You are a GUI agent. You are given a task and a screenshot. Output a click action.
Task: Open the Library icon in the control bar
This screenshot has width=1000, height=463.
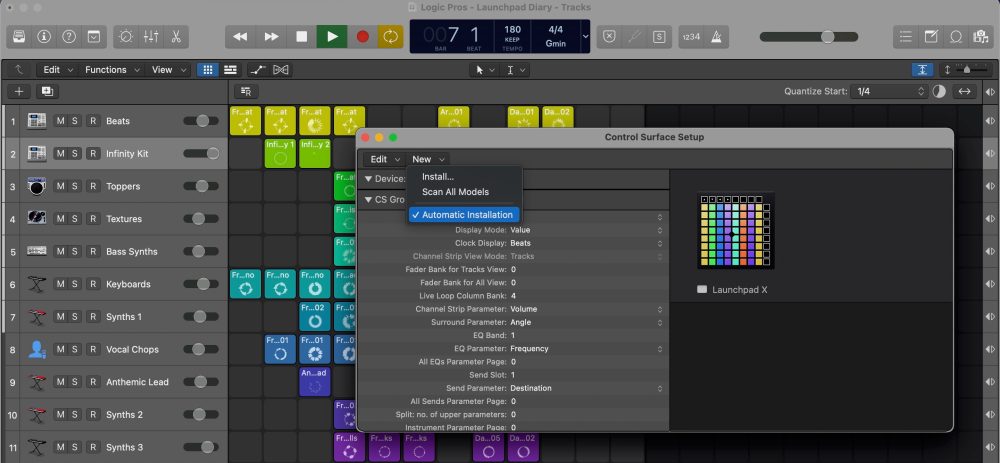(19, 37)
